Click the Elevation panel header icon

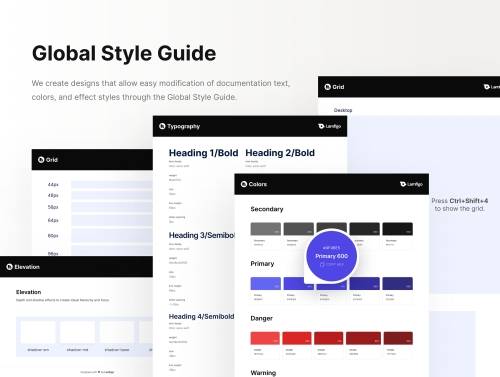[10, 267]
